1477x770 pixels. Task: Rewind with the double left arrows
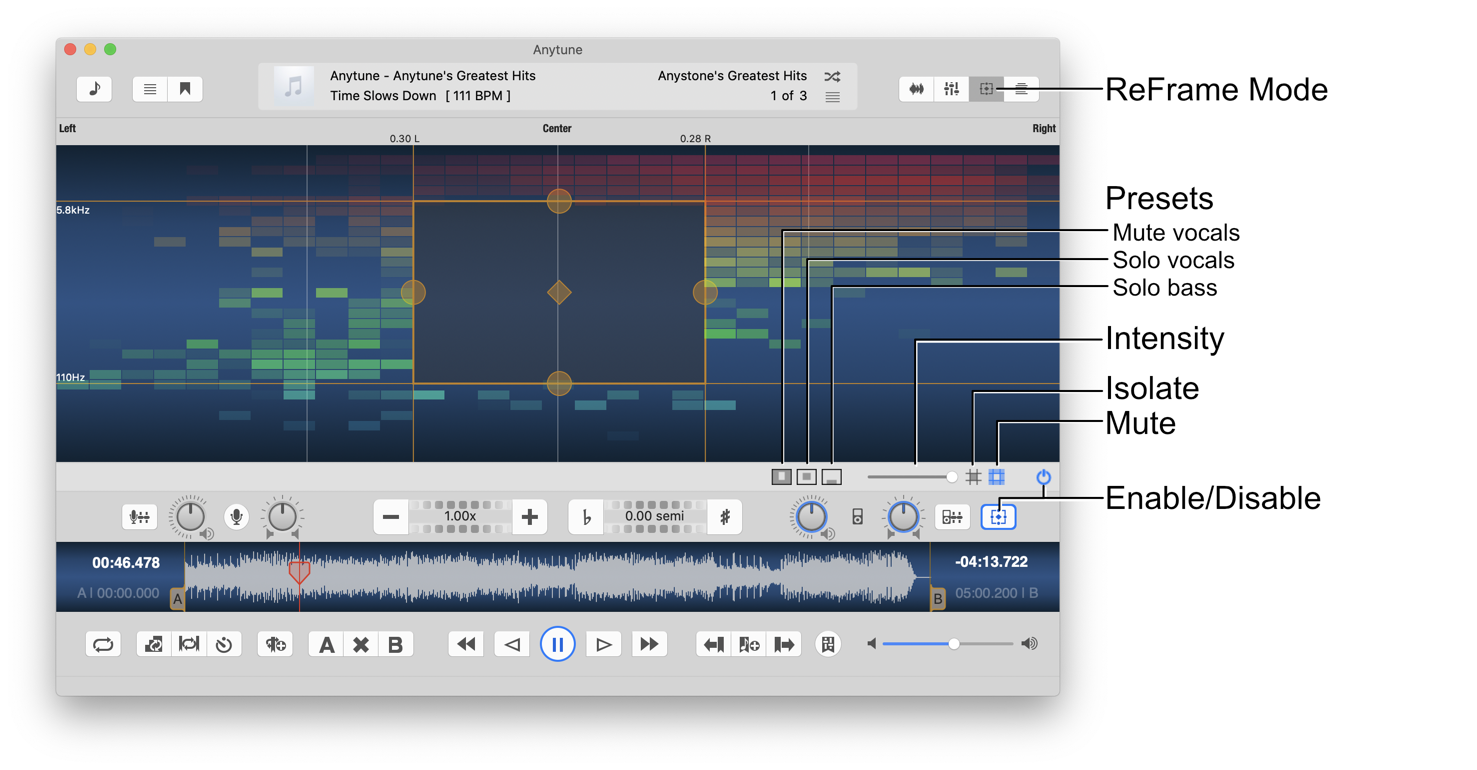click(x=466, y=645)
